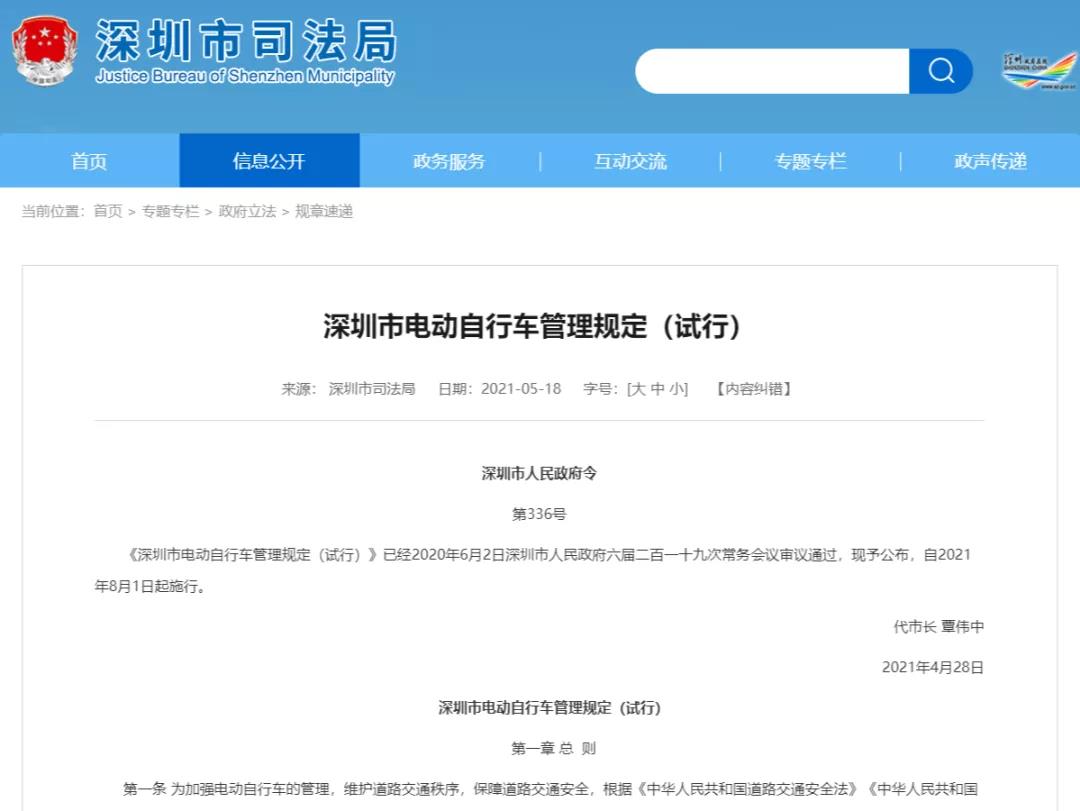Set font size to large 大

tap(638, 389)
